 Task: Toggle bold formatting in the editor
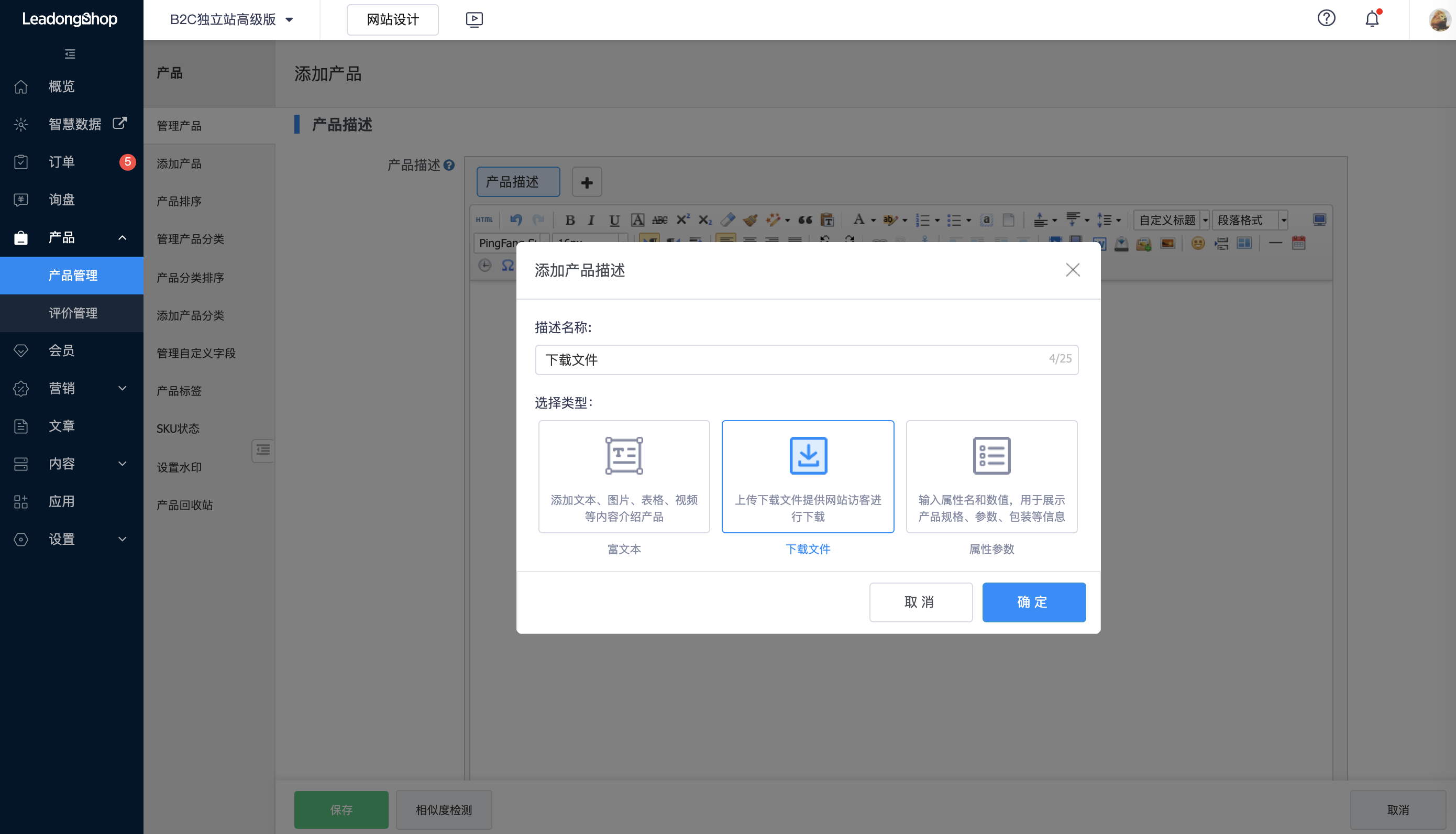[570, 220]
